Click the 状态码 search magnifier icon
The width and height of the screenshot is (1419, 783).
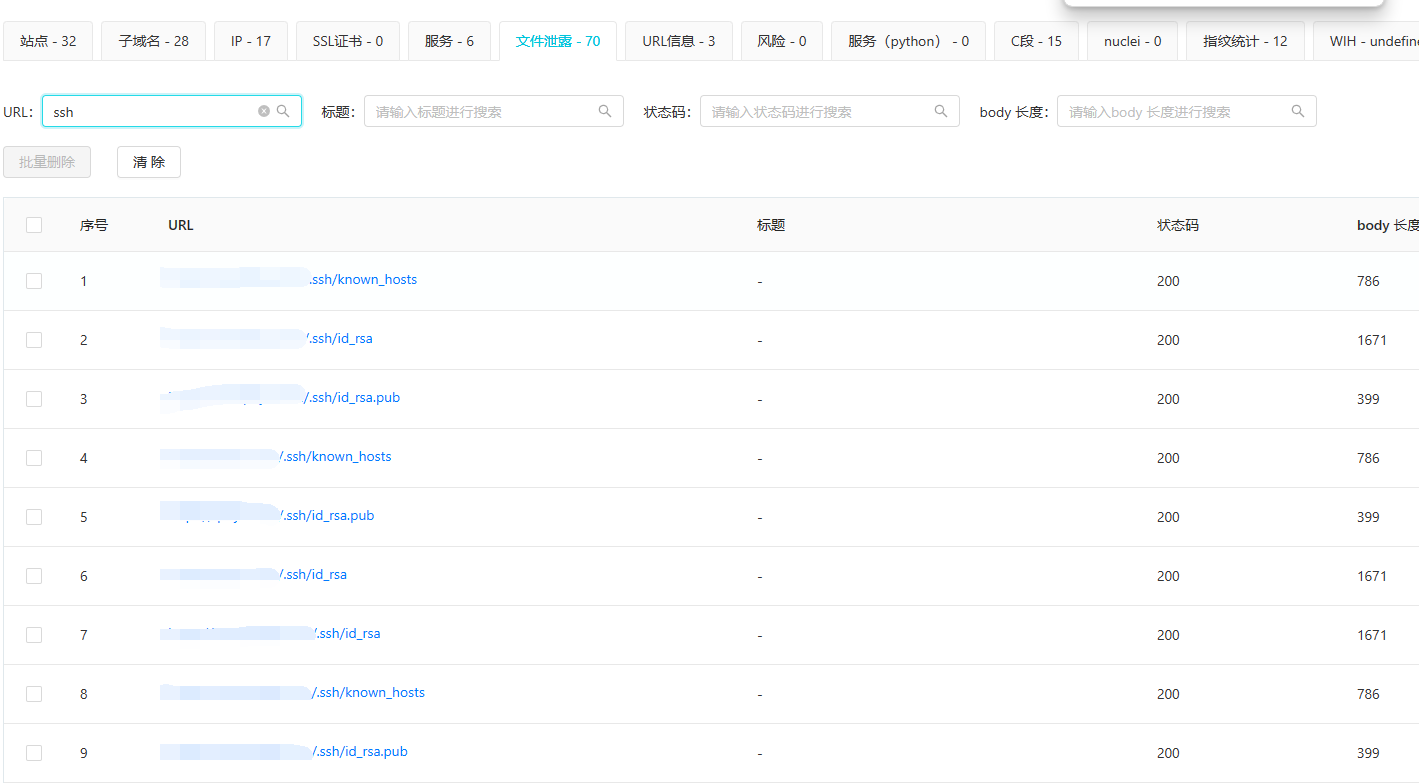tap(941, 111)
